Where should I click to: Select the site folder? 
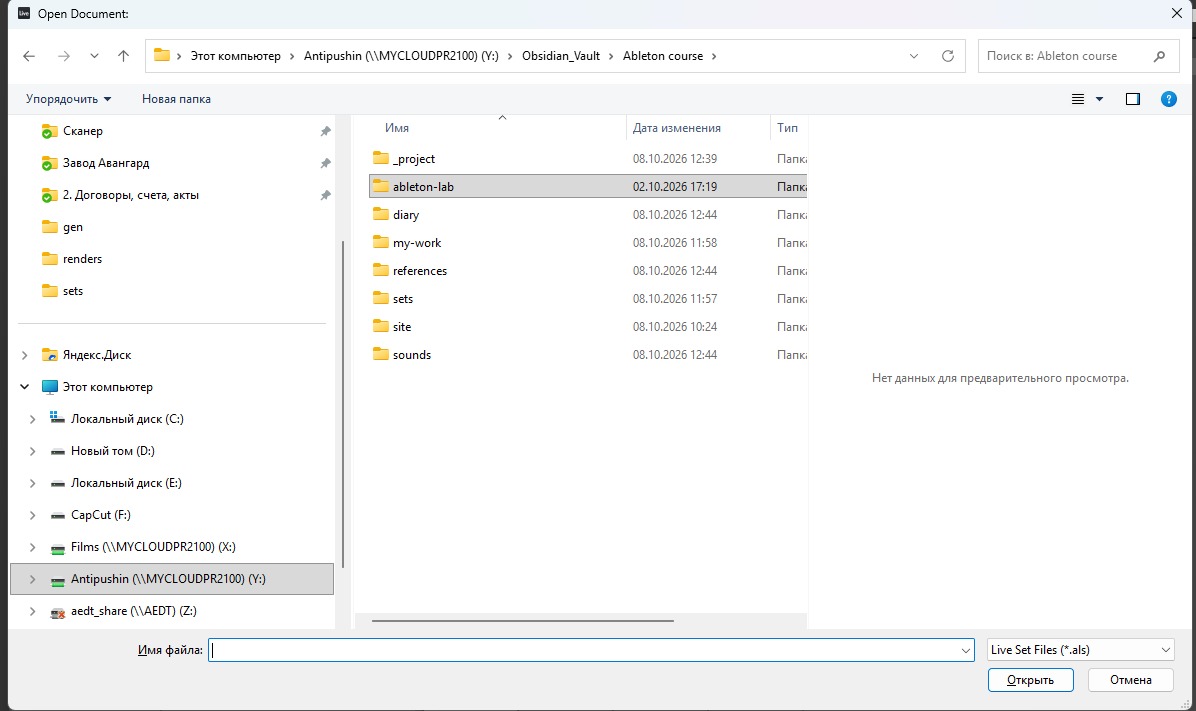[588, 327]
